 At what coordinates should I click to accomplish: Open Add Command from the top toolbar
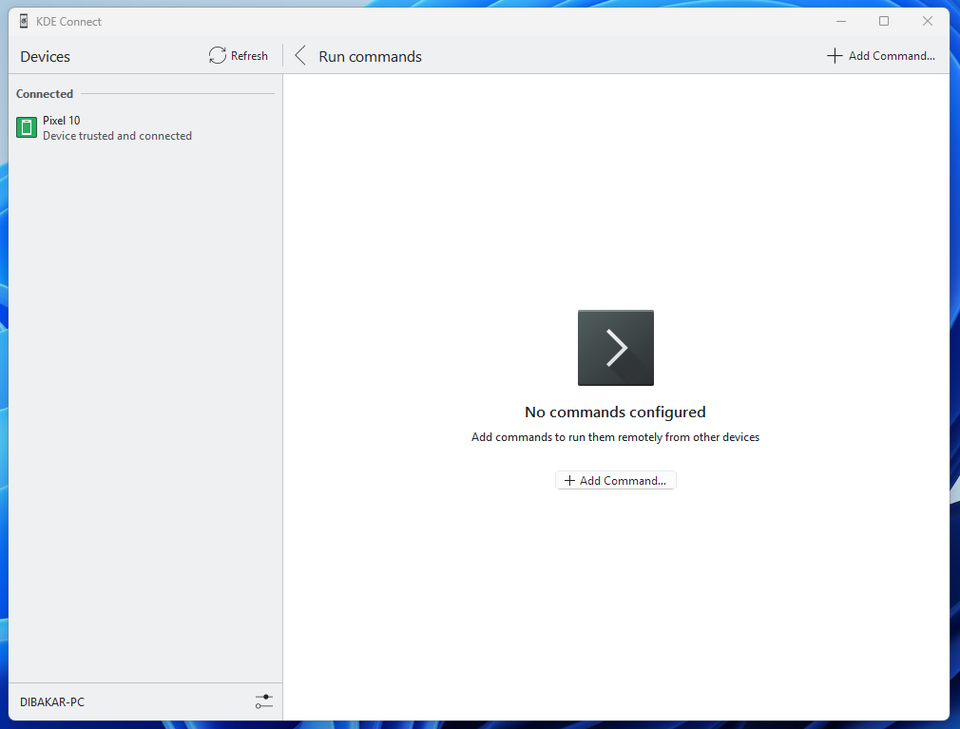(881, 56)
